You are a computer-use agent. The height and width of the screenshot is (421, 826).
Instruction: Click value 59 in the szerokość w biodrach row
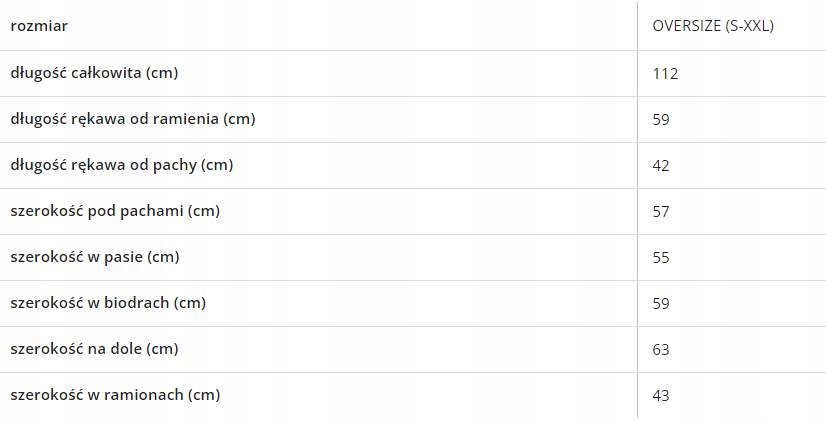(660, 303)
